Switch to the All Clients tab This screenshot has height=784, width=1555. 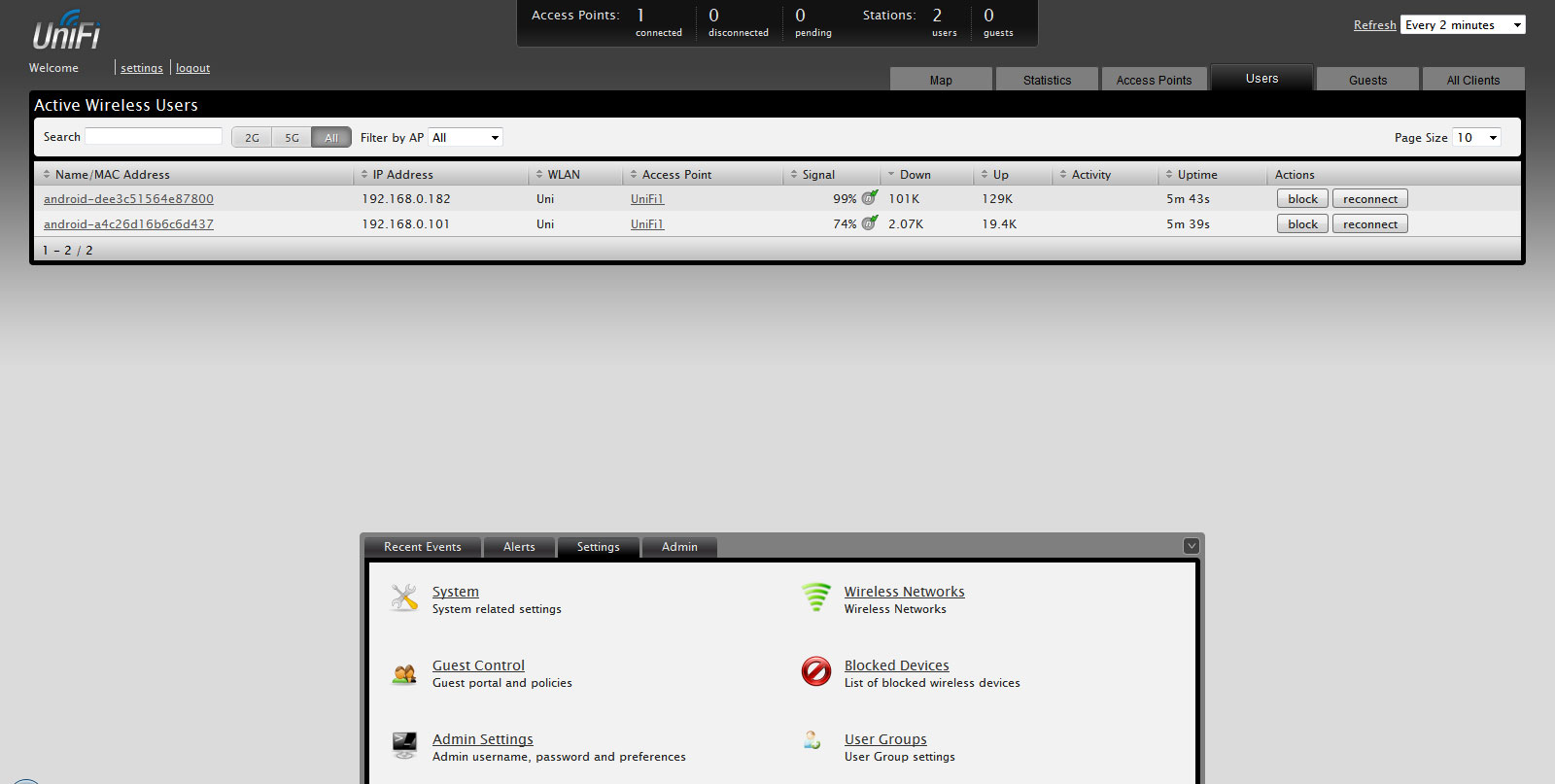point(1473,80)
